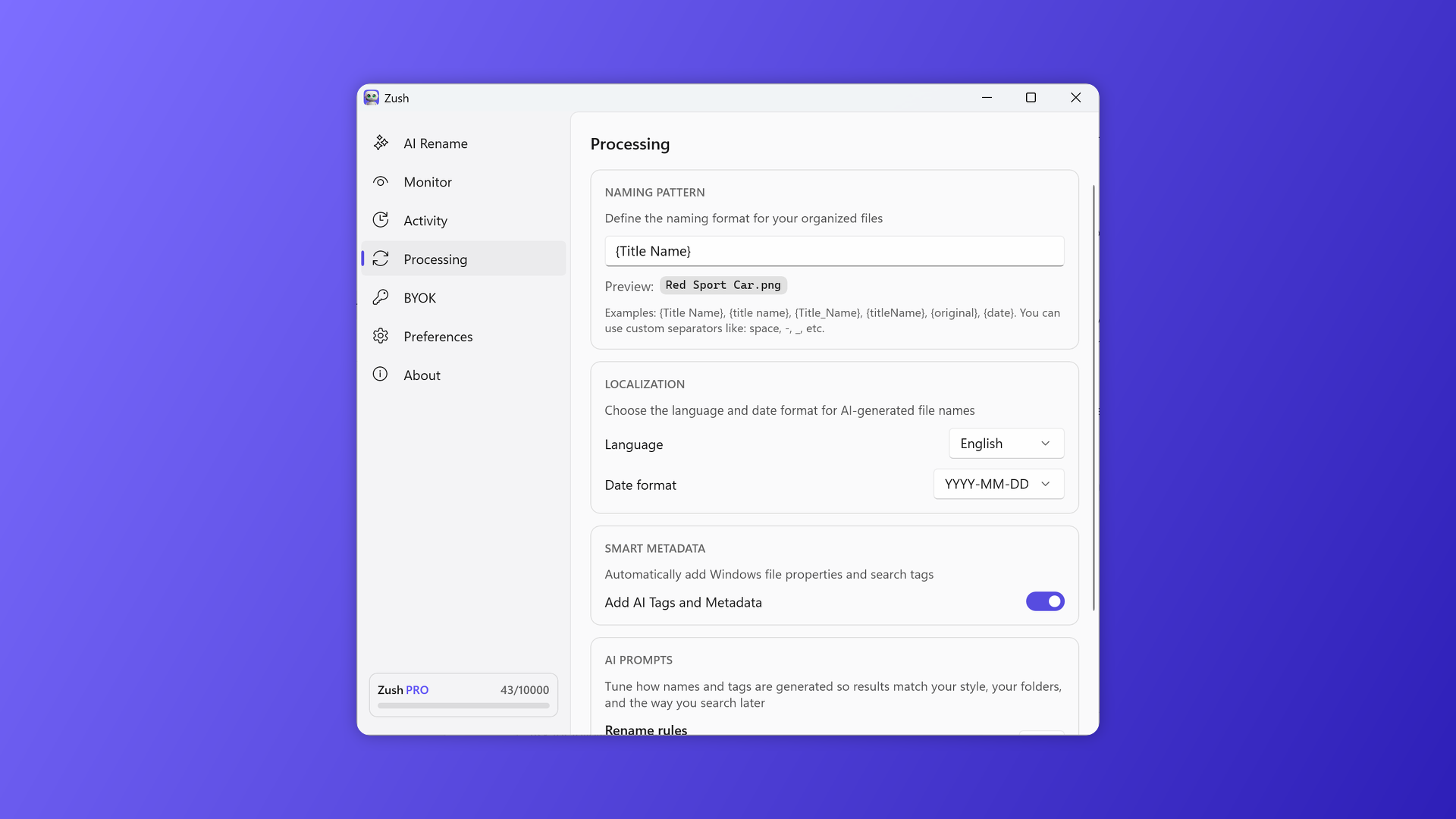Click the Red Sport Car.png preview chip
The image size is (1456, 819).
point(723,285)
